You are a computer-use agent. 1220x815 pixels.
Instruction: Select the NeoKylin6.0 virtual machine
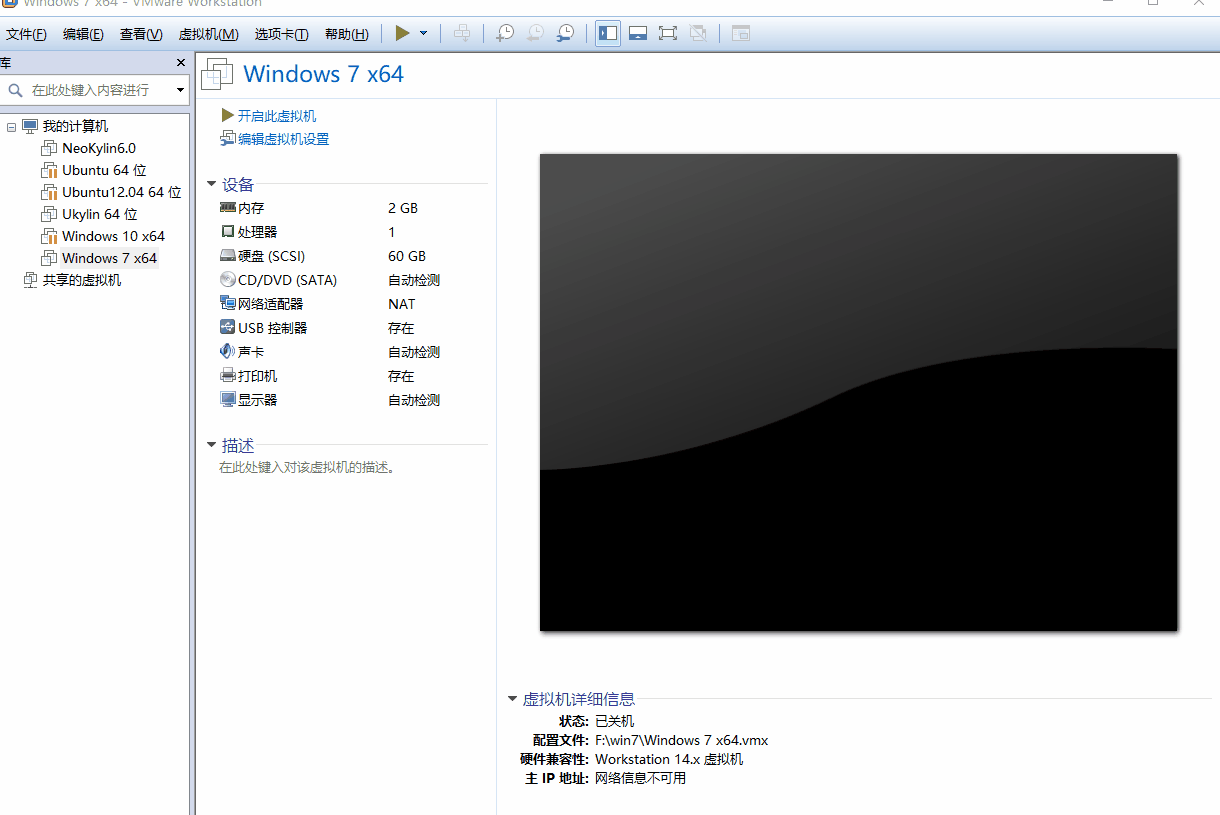[99, 148]
